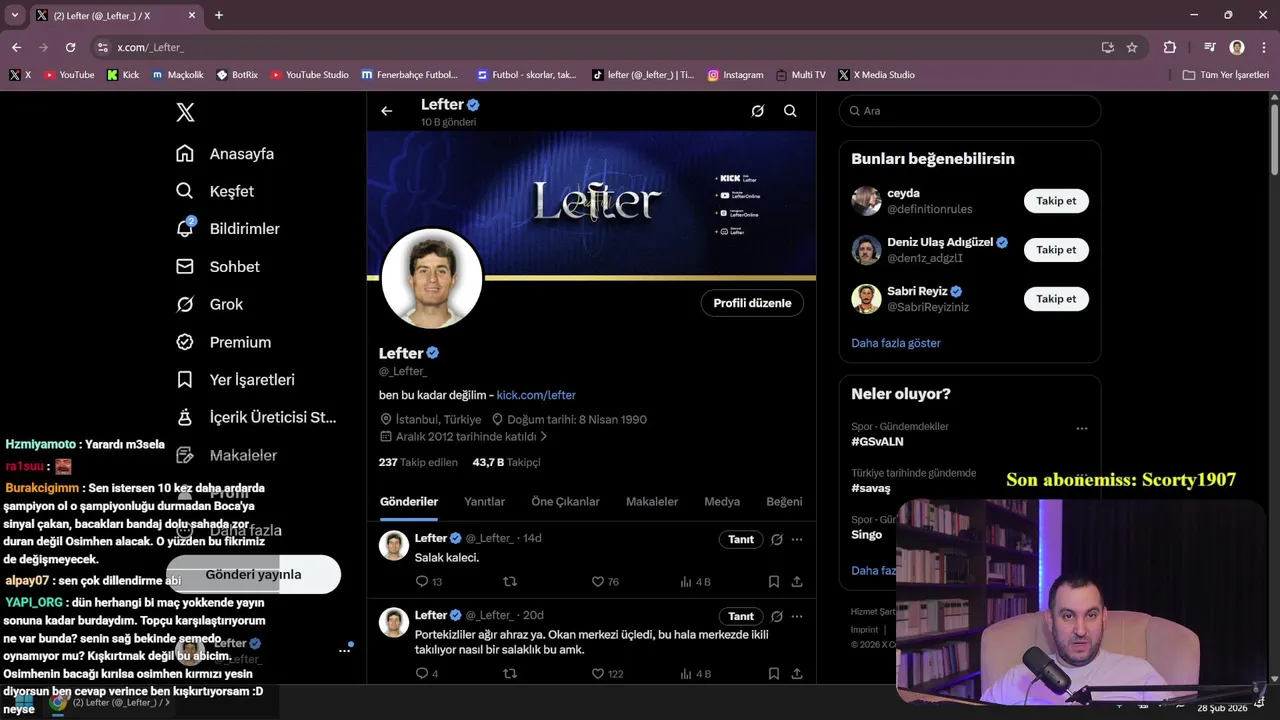The image size is (1280, 720).
Task: Click search icon in profile header
Action: pyautogui.click(x=790, y=111)
